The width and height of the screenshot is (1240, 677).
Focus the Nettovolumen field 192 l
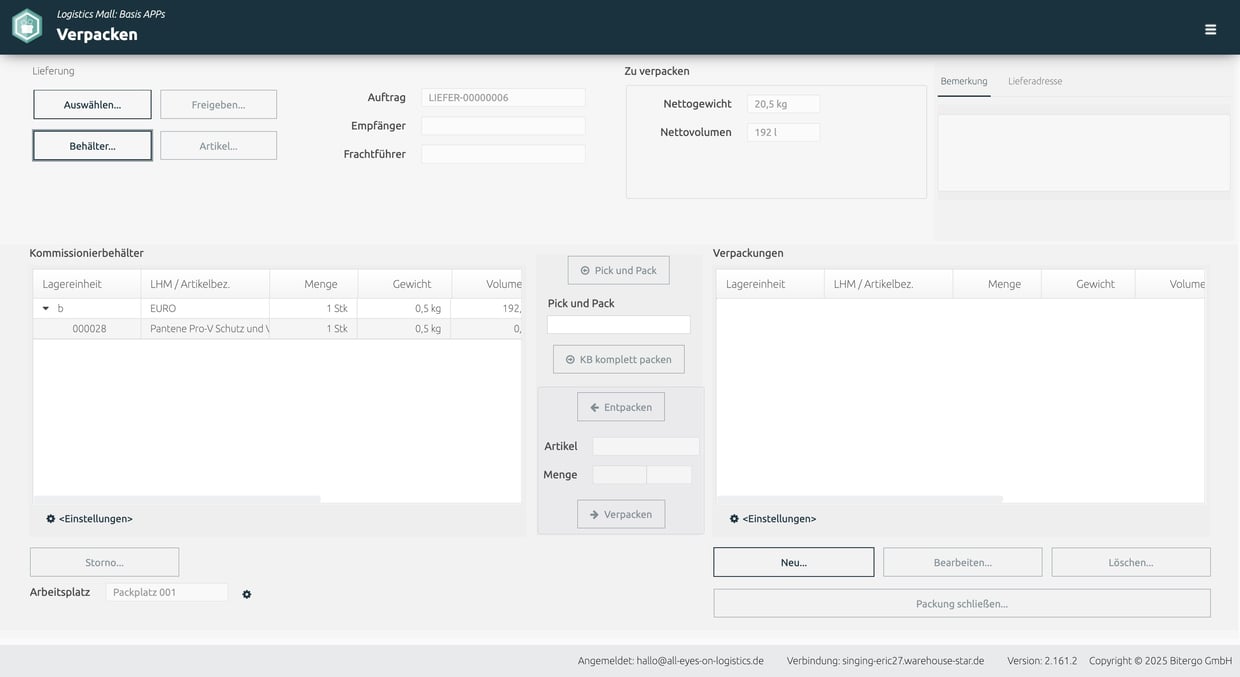click(783, 132)
